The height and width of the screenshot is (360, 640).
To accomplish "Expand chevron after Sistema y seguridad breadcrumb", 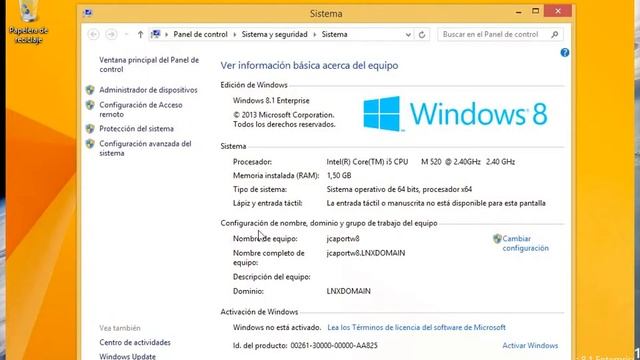I will tap(315, 35).
